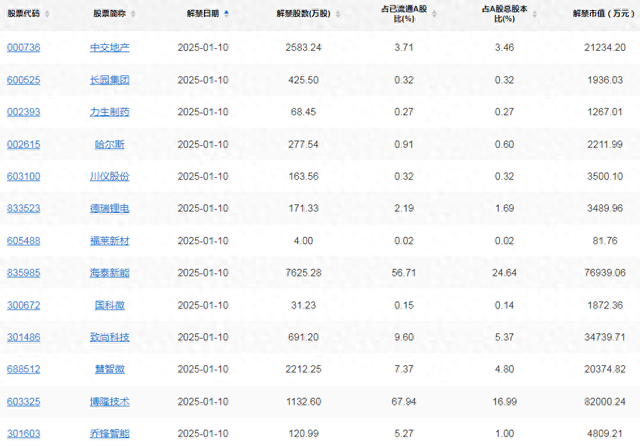The image size is (640, 446).
Task: Select the 7625.28 unlocked shares cell
Action: point(303,273)
